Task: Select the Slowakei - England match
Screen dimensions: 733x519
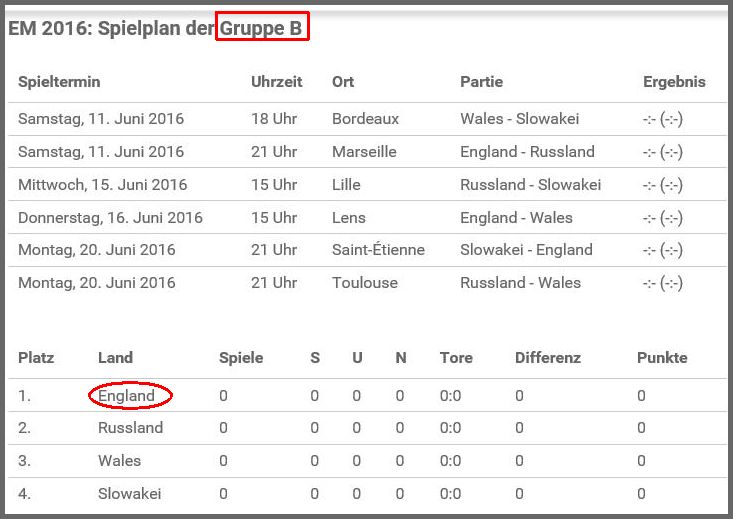Action: 526,250
